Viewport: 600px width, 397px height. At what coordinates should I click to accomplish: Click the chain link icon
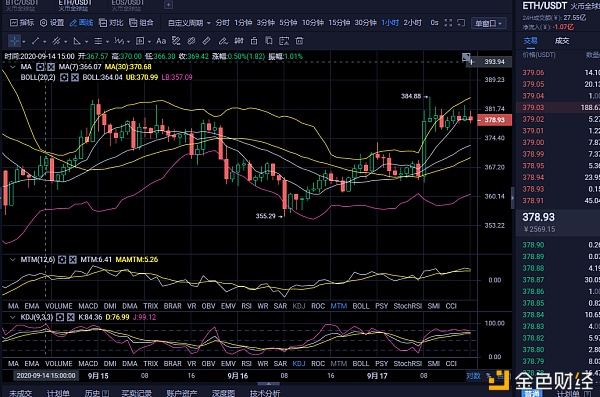[191, 41]
